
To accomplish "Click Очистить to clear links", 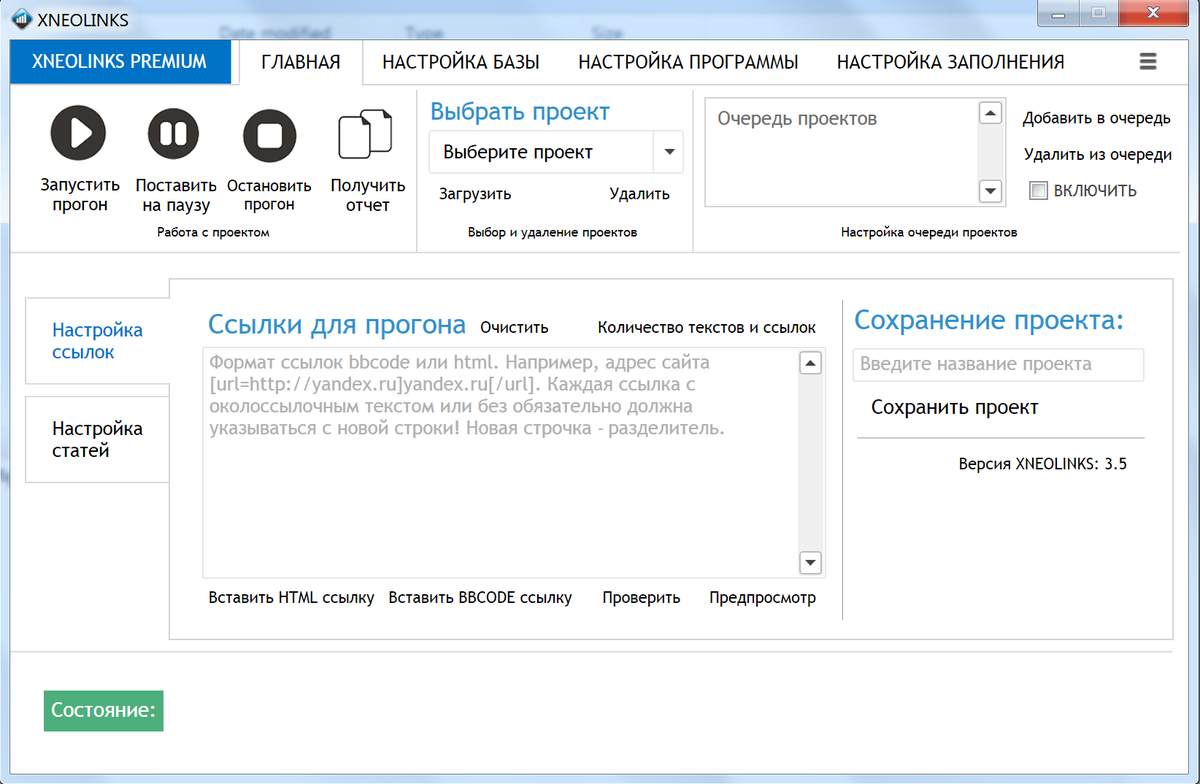I will pos(514,327).
